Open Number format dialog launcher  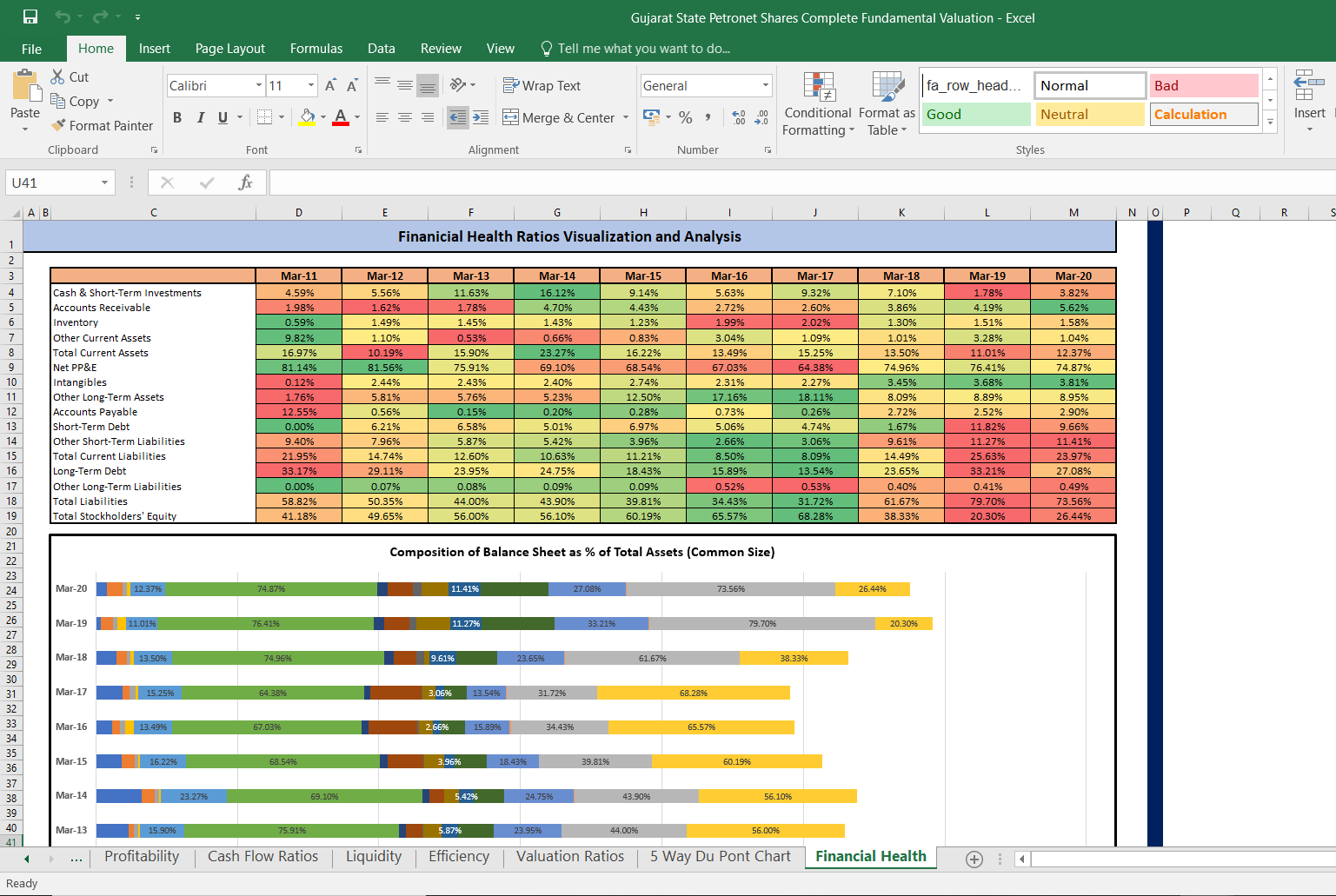[x=768, y=150]
